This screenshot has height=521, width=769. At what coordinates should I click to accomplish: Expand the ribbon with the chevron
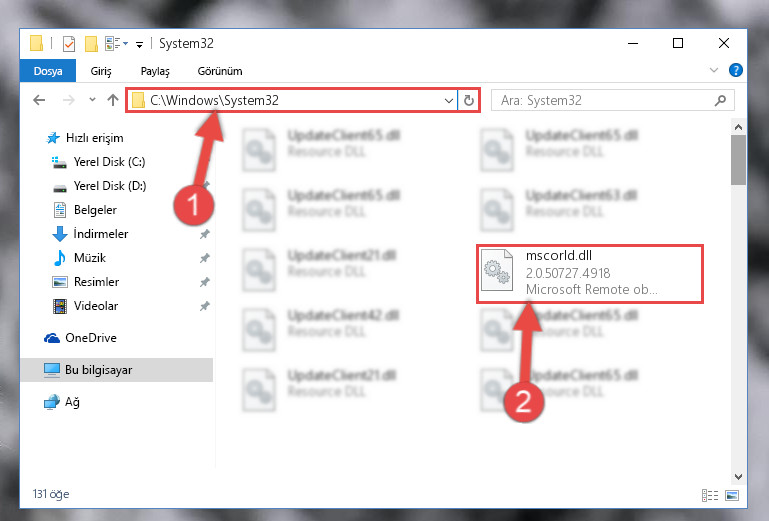click(x=714, y=71)
